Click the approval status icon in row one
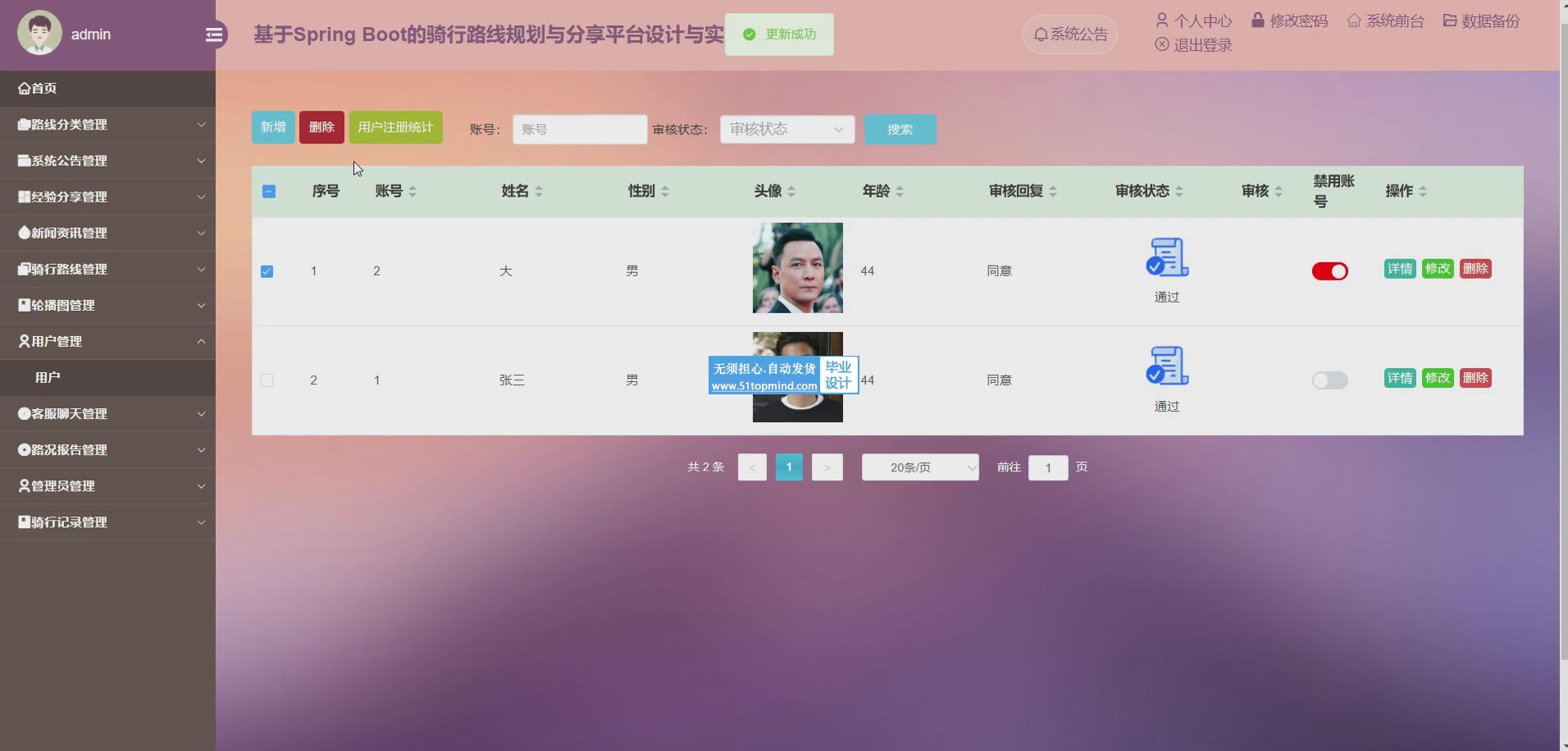 tap(1166, 257)
